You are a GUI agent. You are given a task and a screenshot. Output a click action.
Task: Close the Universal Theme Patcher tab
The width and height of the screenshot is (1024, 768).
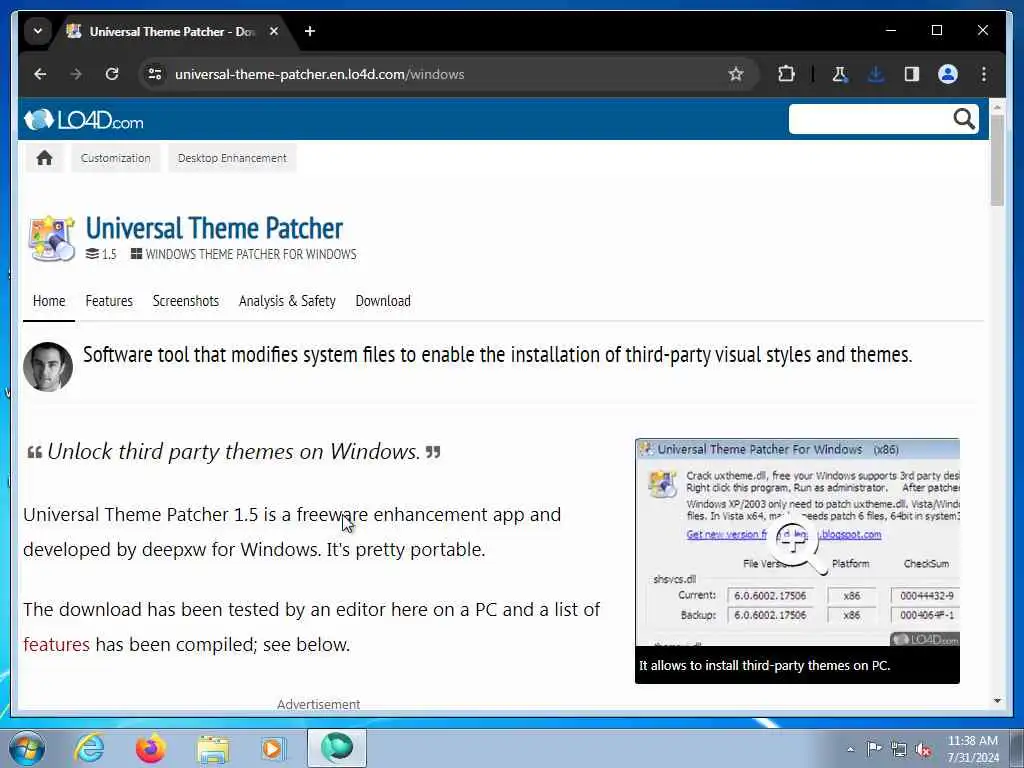click(x=274, y=31)
